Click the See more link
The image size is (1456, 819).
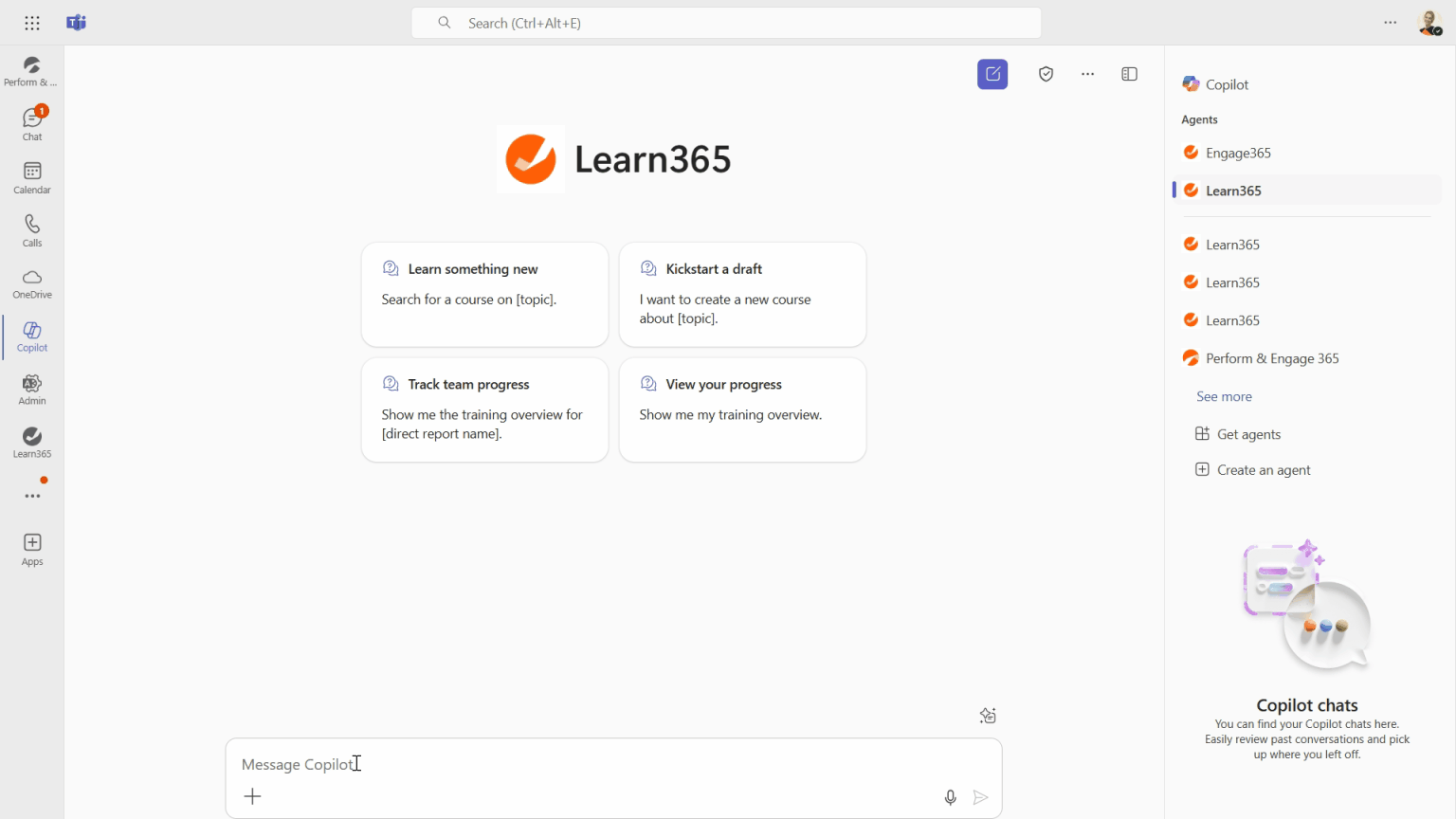click(x=1224, y=396)
